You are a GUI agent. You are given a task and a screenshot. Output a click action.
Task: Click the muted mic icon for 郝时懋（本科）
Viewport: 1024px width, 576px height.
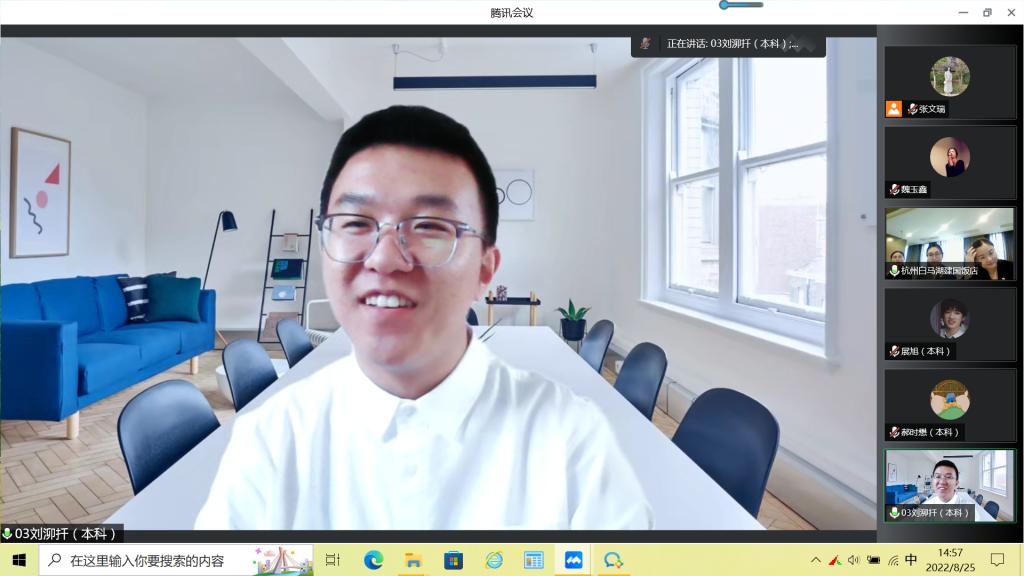(895, 432)
